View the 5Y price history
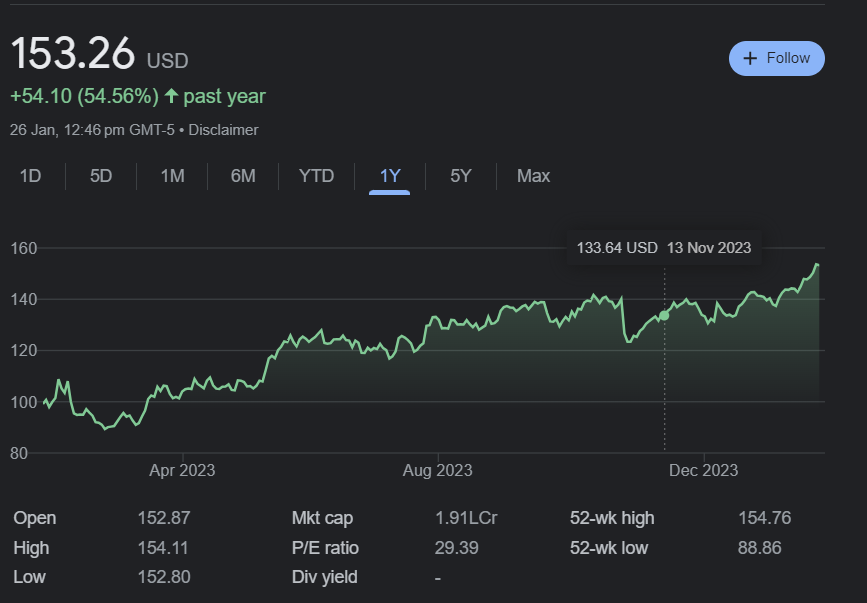The image size is (867, 603). pyautogui.click(x=460, y=176)
